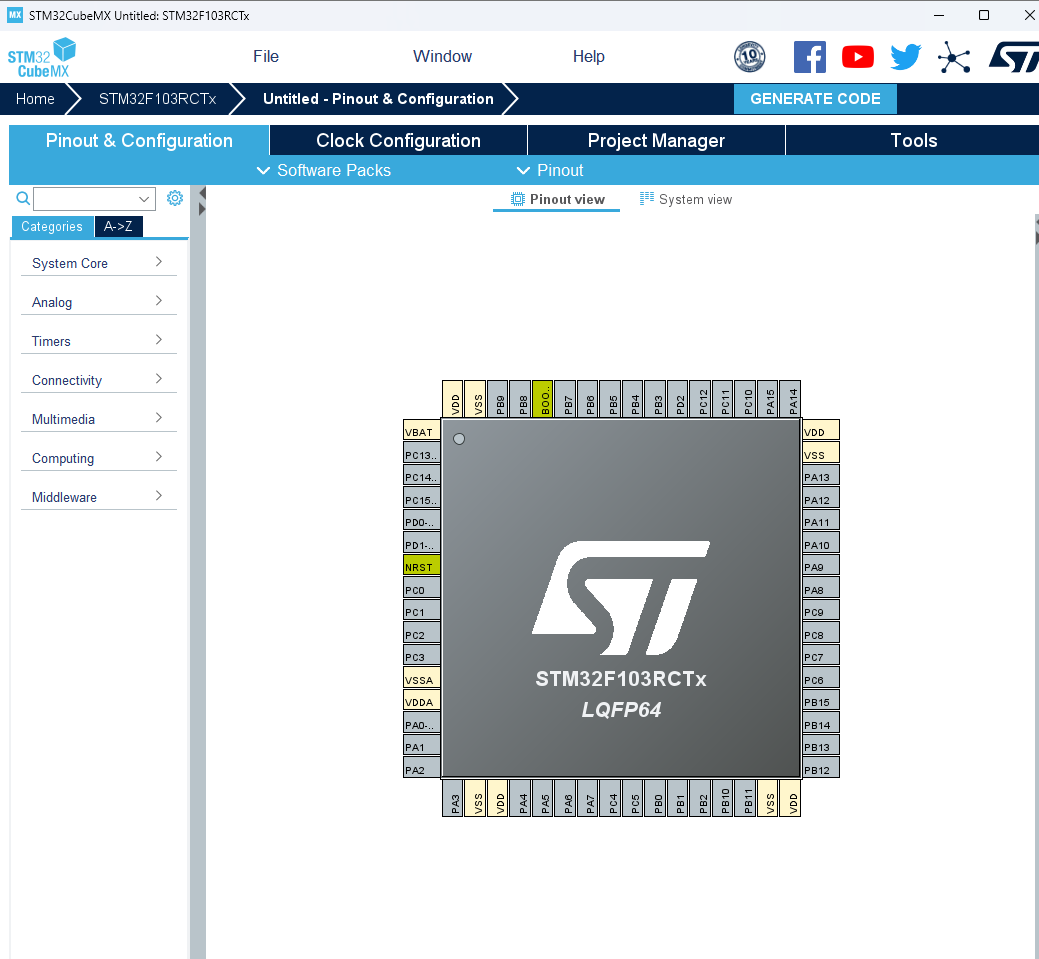Click the GENERATE CODE button

(x=815, y=99)
